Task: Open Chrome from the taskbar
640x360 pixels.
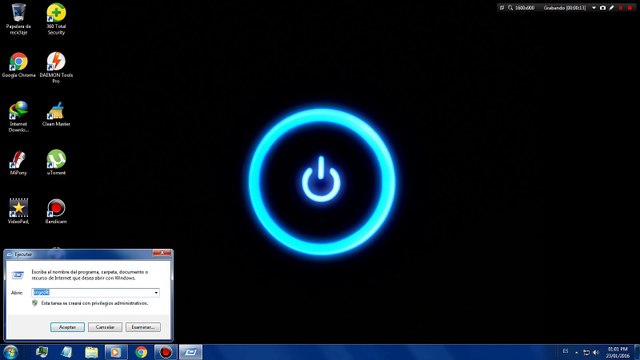Action: [141, 352]
